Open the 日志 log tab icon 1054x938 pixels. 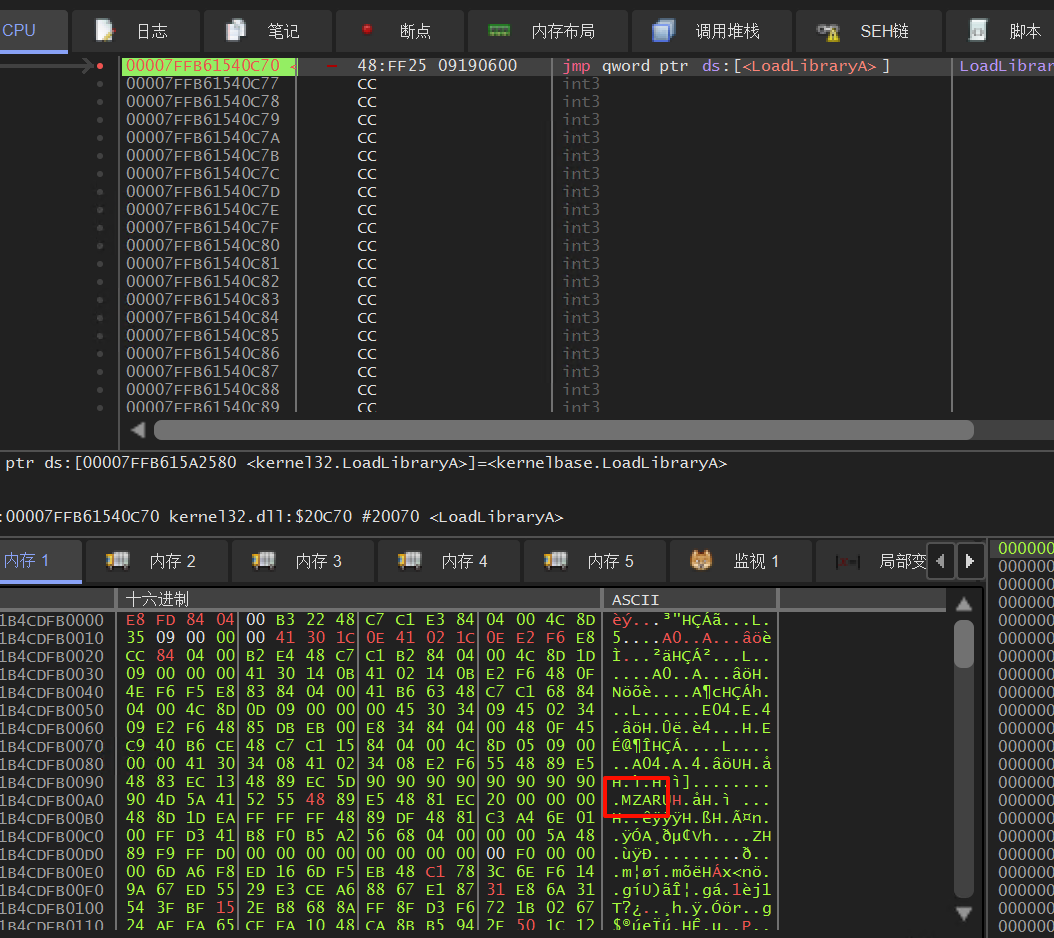click(x=105, y=31)
